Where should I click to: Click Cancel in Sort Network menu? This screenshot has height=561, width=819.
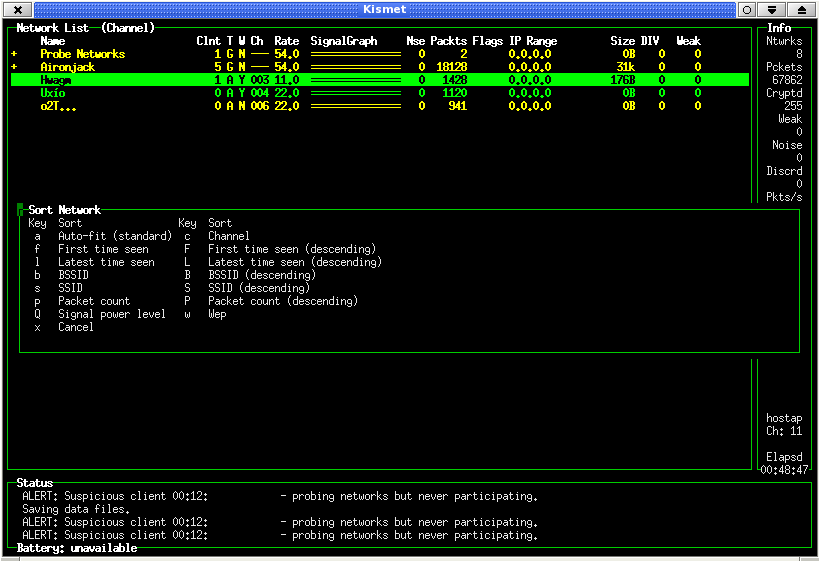(x=75, y=327)
